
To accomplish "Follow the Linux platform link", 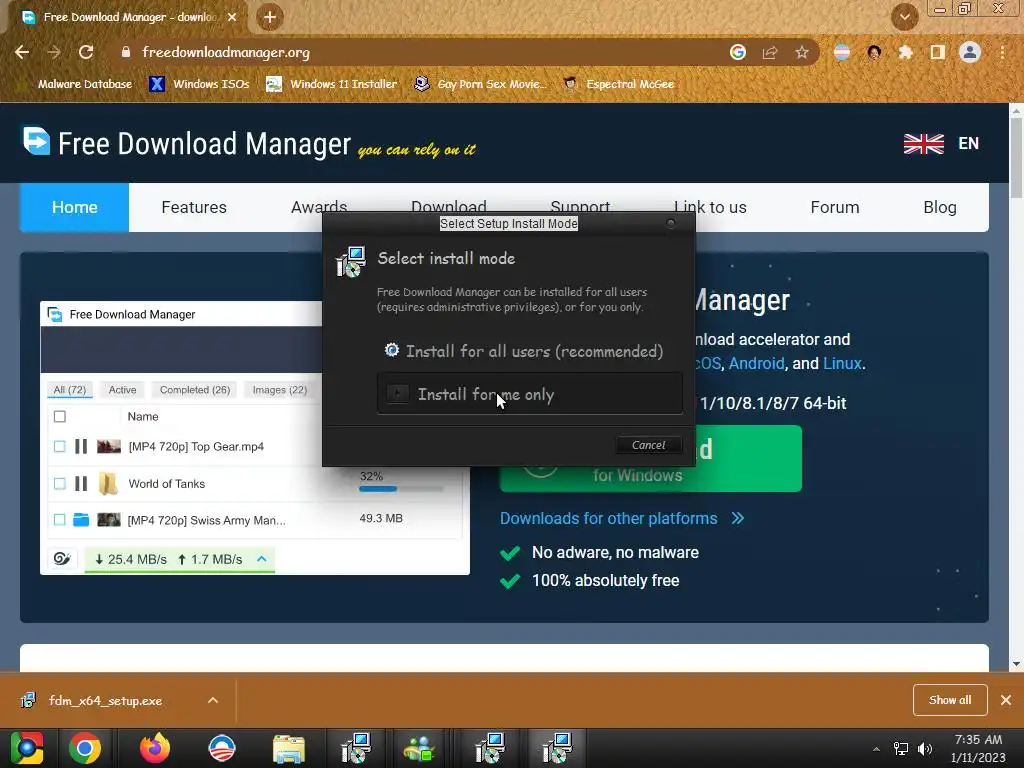I will coord(842,364).
